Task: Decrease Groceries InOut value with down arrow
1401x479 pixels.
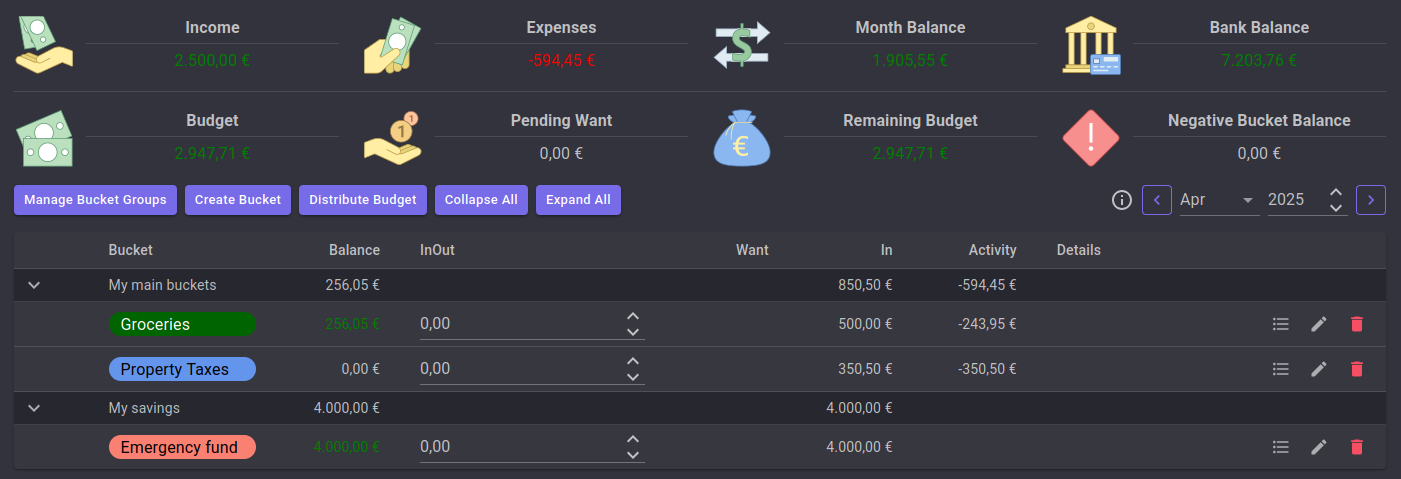Action: pos(632,332)
